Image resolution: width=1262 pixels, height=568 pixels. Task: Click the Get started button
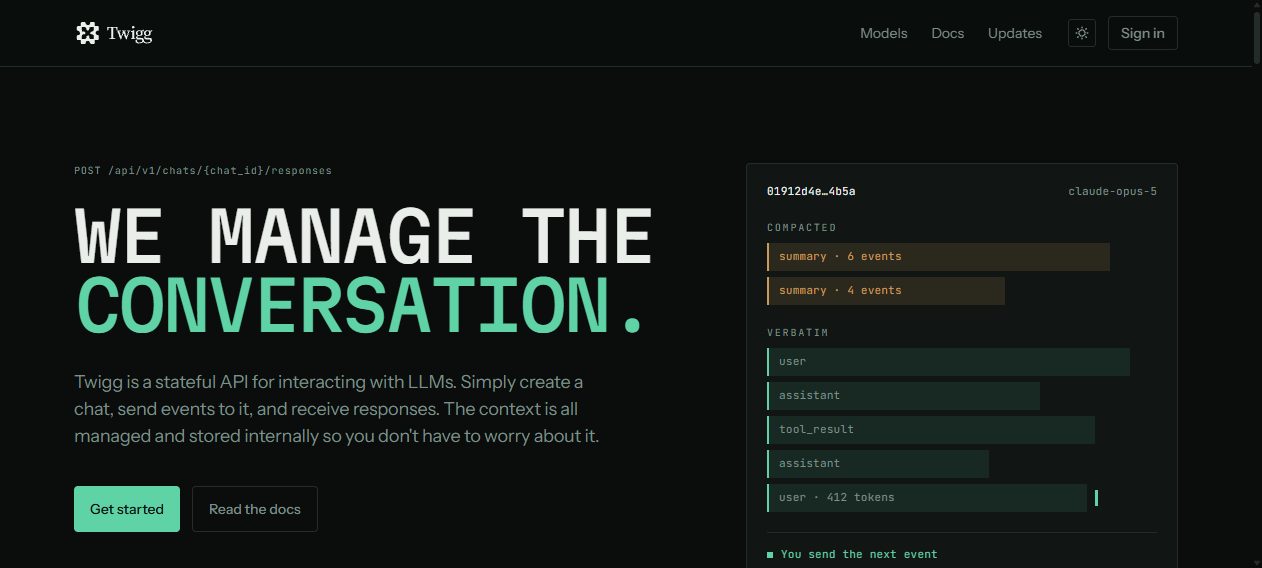click(x=127, y=509)
